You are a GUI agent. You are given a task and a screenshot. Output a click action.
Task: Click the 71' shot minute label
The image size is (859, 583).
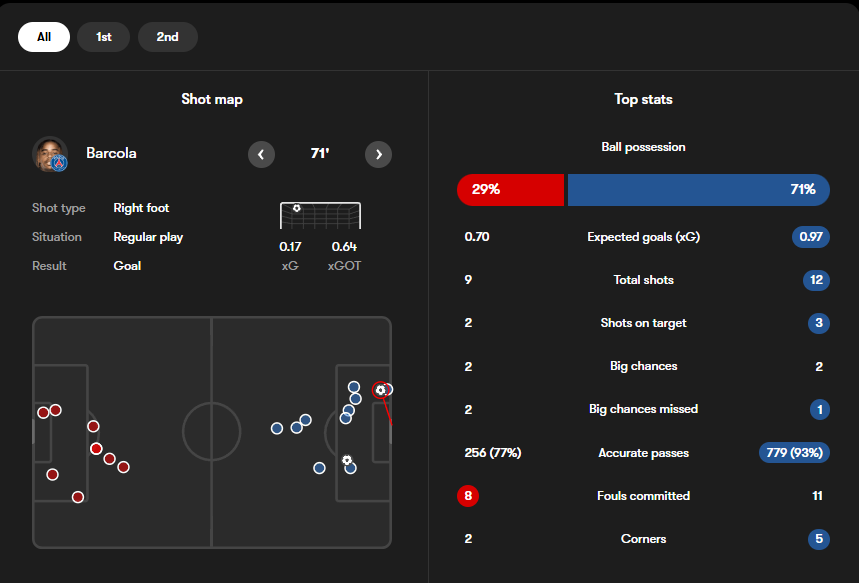(x=320, y=153)
